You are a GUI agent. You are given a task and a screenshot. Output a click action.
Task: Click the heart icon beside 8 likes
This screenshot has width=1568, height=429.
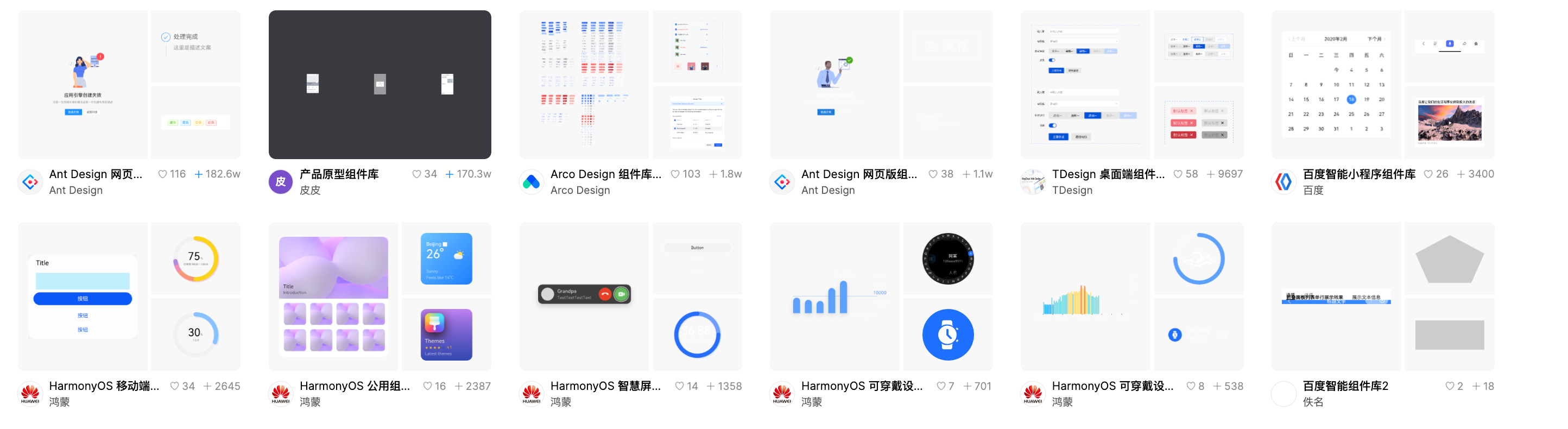[x=1191, y=386]
